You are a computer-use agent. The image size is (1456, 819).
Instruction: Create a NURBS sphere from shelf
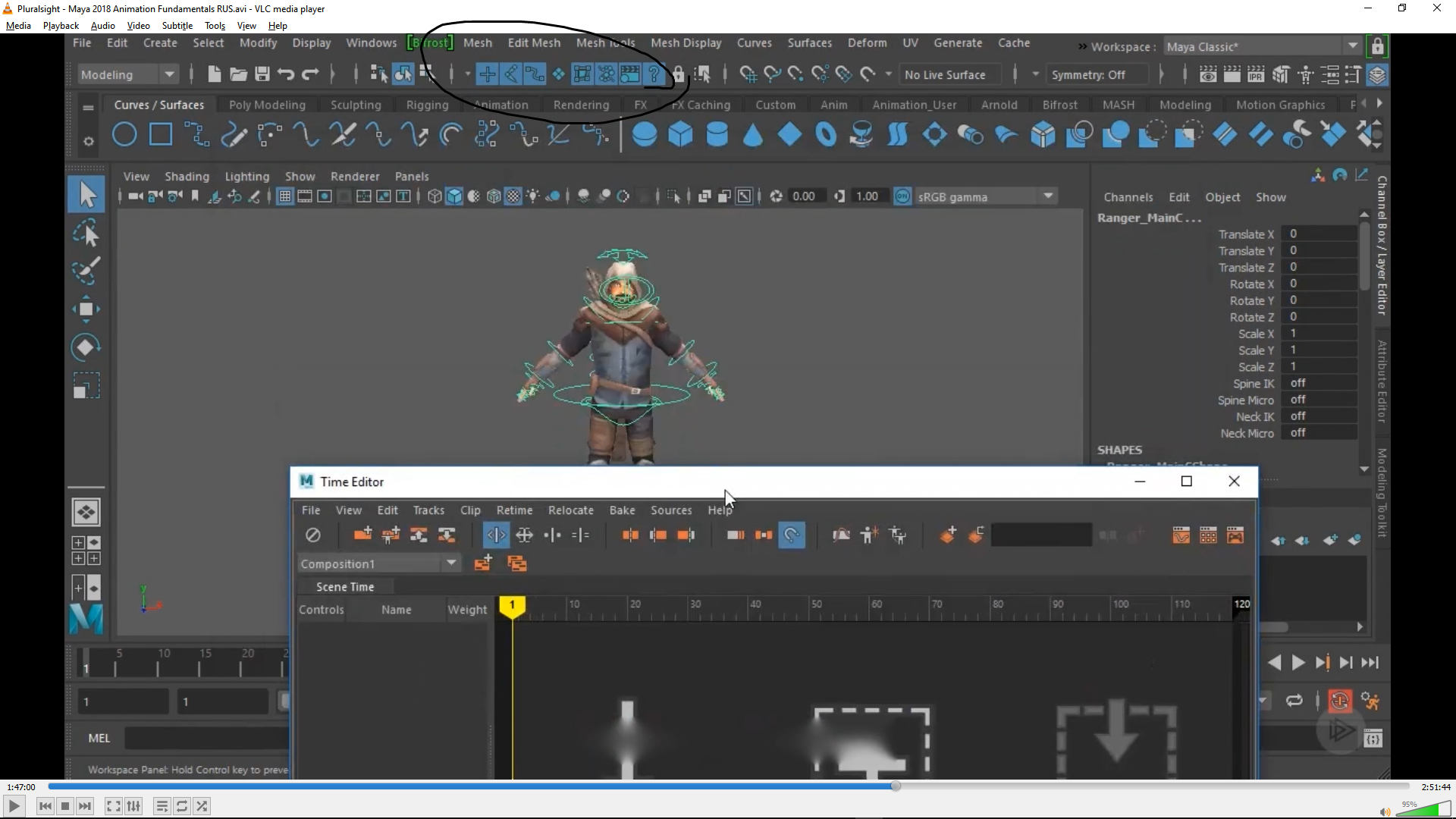tap(645, 135)
